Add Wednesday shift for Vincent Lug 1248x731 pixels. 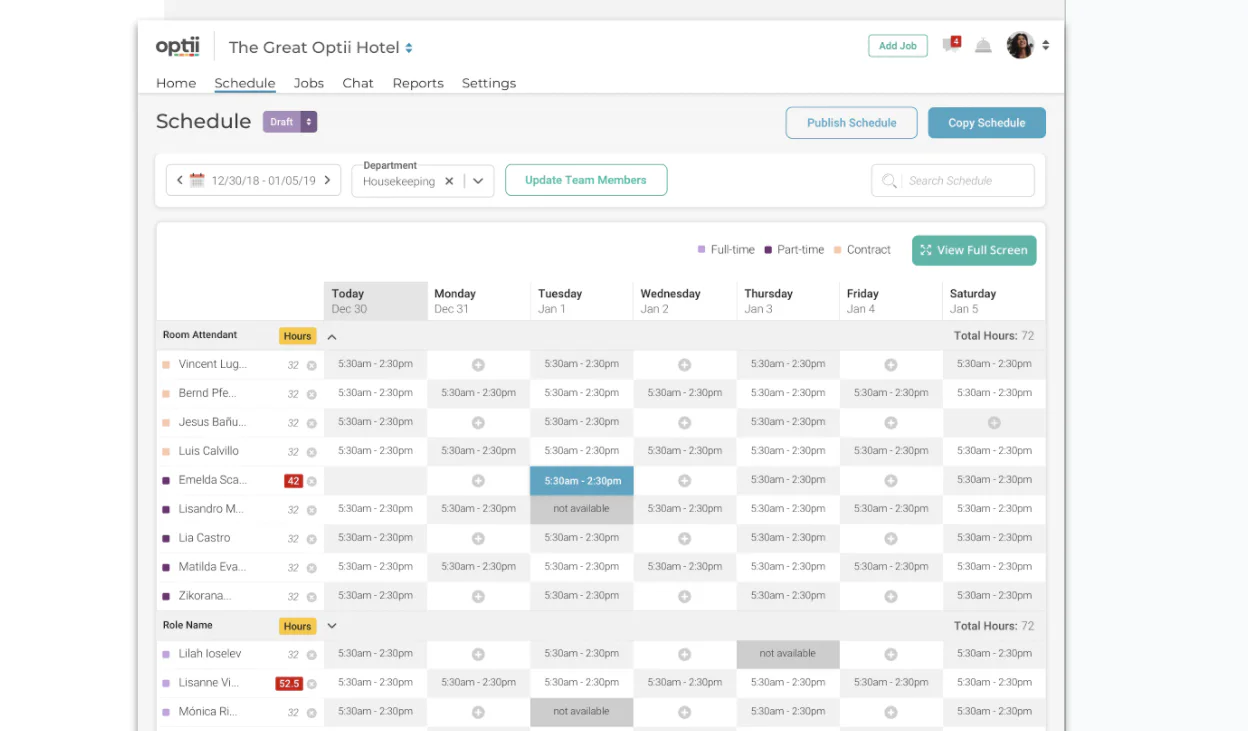(x=684, y=365)
